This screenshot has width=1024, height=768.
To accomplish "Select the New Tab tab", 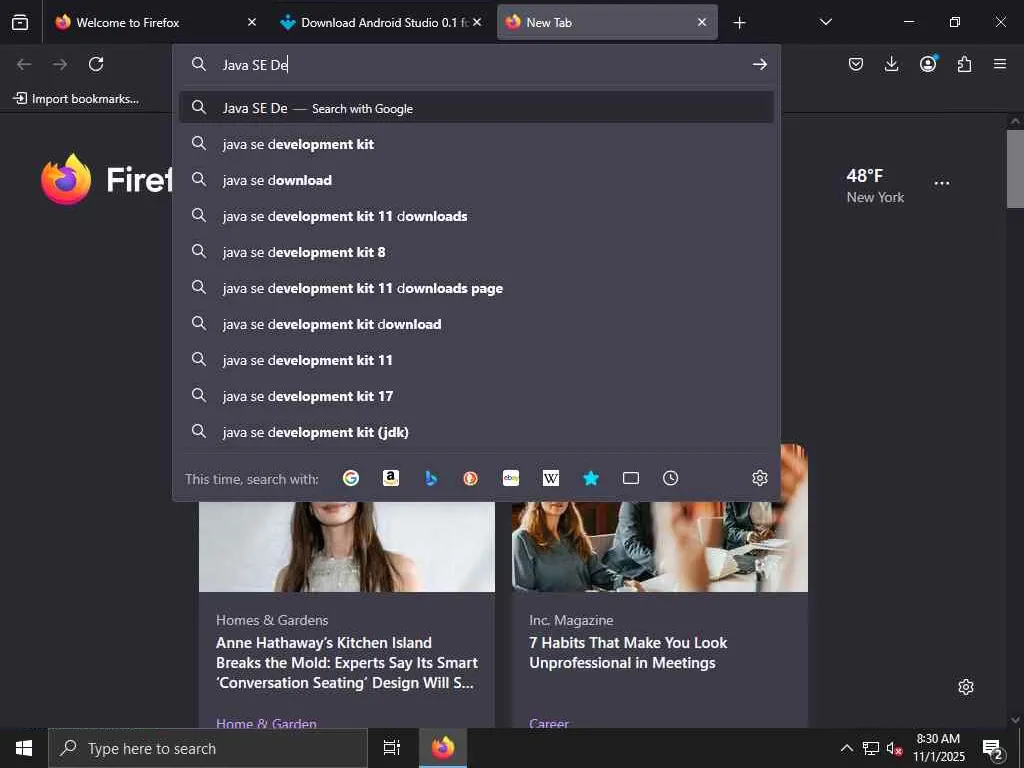I will [x=607, y=22].
